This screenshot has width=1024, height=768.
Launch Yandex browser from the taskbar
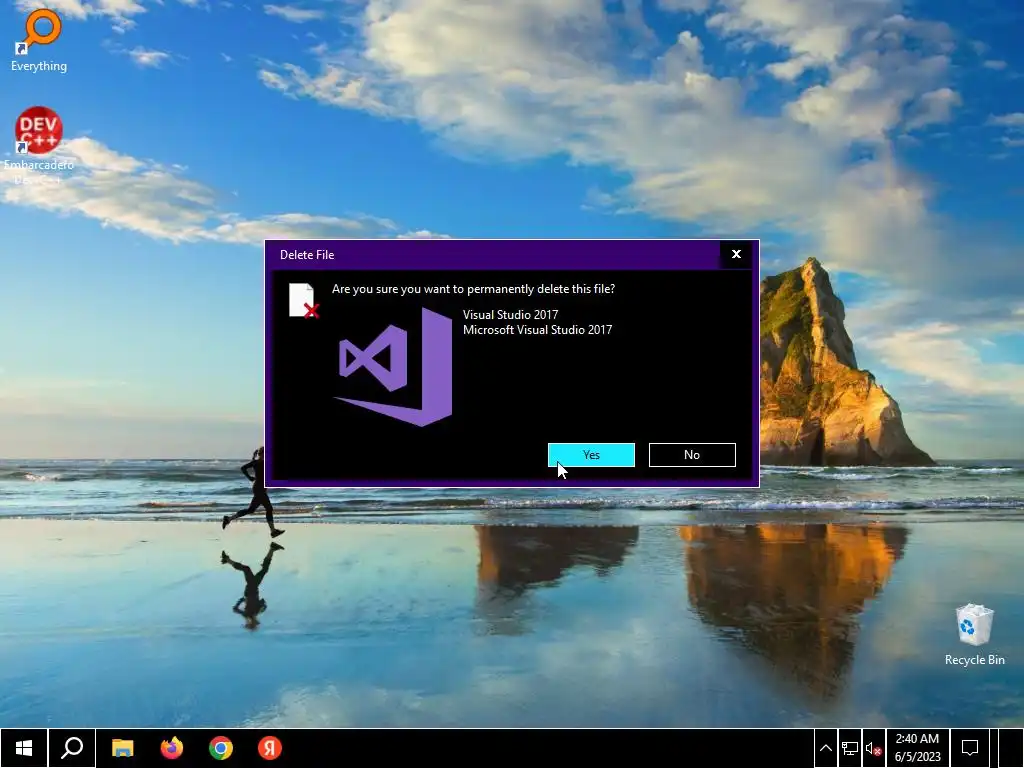pyautogui.click(x=270, y=748)
